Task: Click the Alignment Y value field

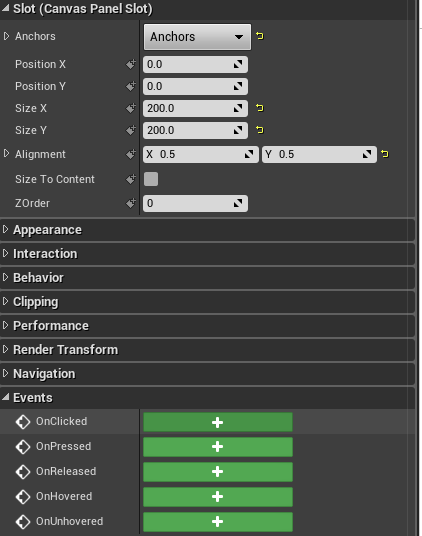Action: [319, 154]
